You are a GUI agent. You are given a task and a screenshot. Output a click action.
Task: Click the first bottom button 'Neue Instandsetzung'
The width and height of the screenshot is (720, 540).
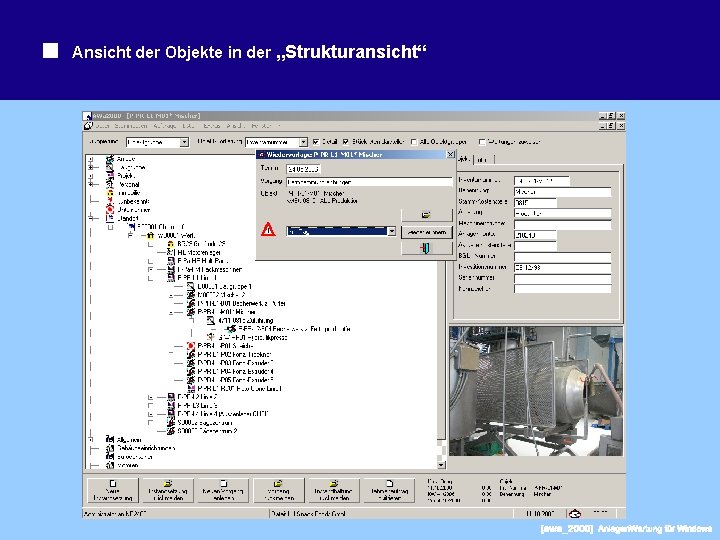click(112, 490)
